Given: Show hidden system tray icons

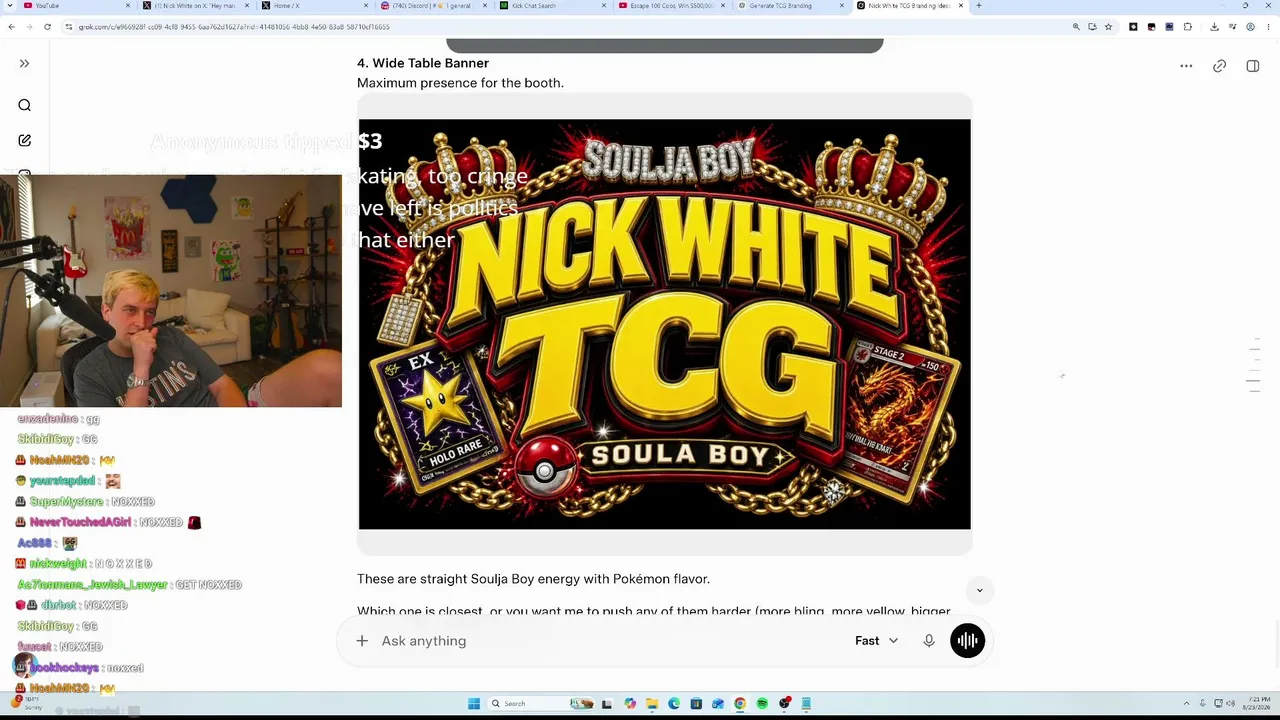Looking at the screenshot, I should pyautogui.click(x=1187, y=704).
